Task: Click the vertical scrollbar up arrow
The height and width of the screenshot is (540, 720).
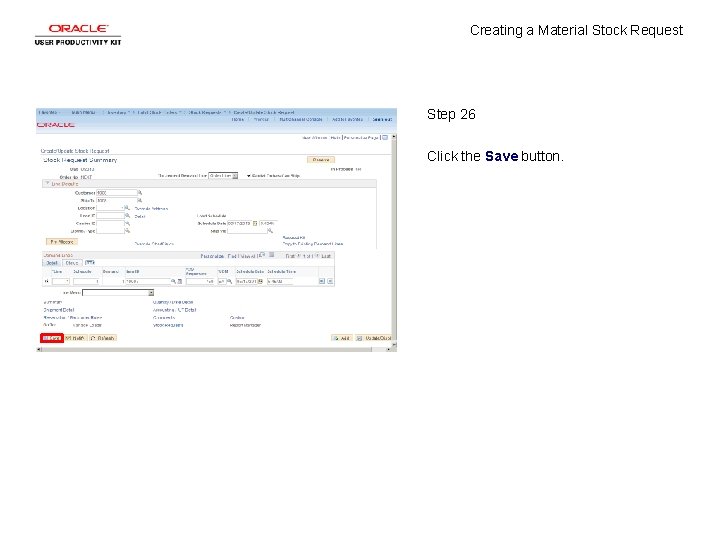Action: (394, 137)
